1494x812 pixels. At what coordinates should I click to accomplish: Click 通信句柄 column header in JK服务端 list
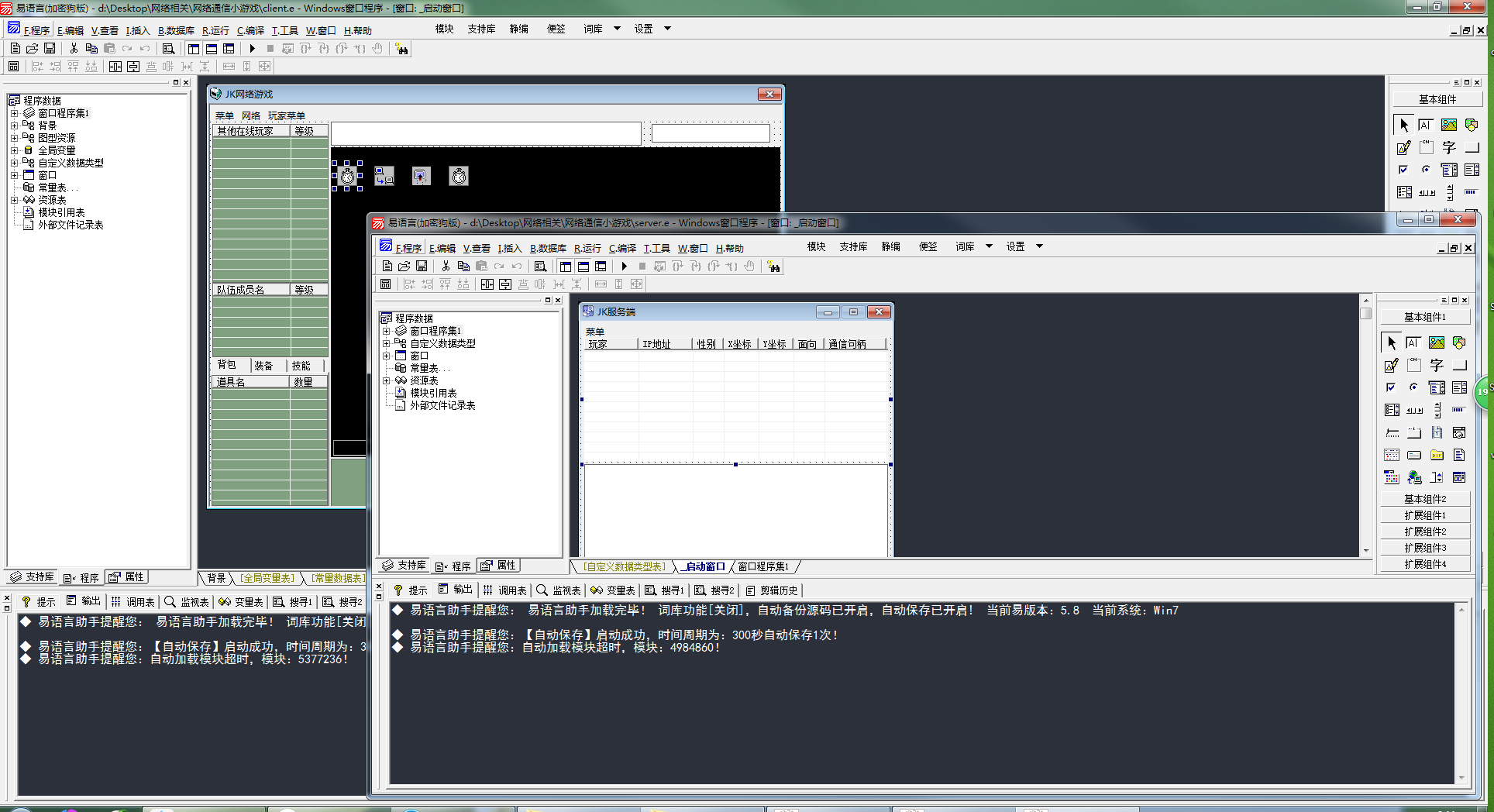click(x=855, y=344)
